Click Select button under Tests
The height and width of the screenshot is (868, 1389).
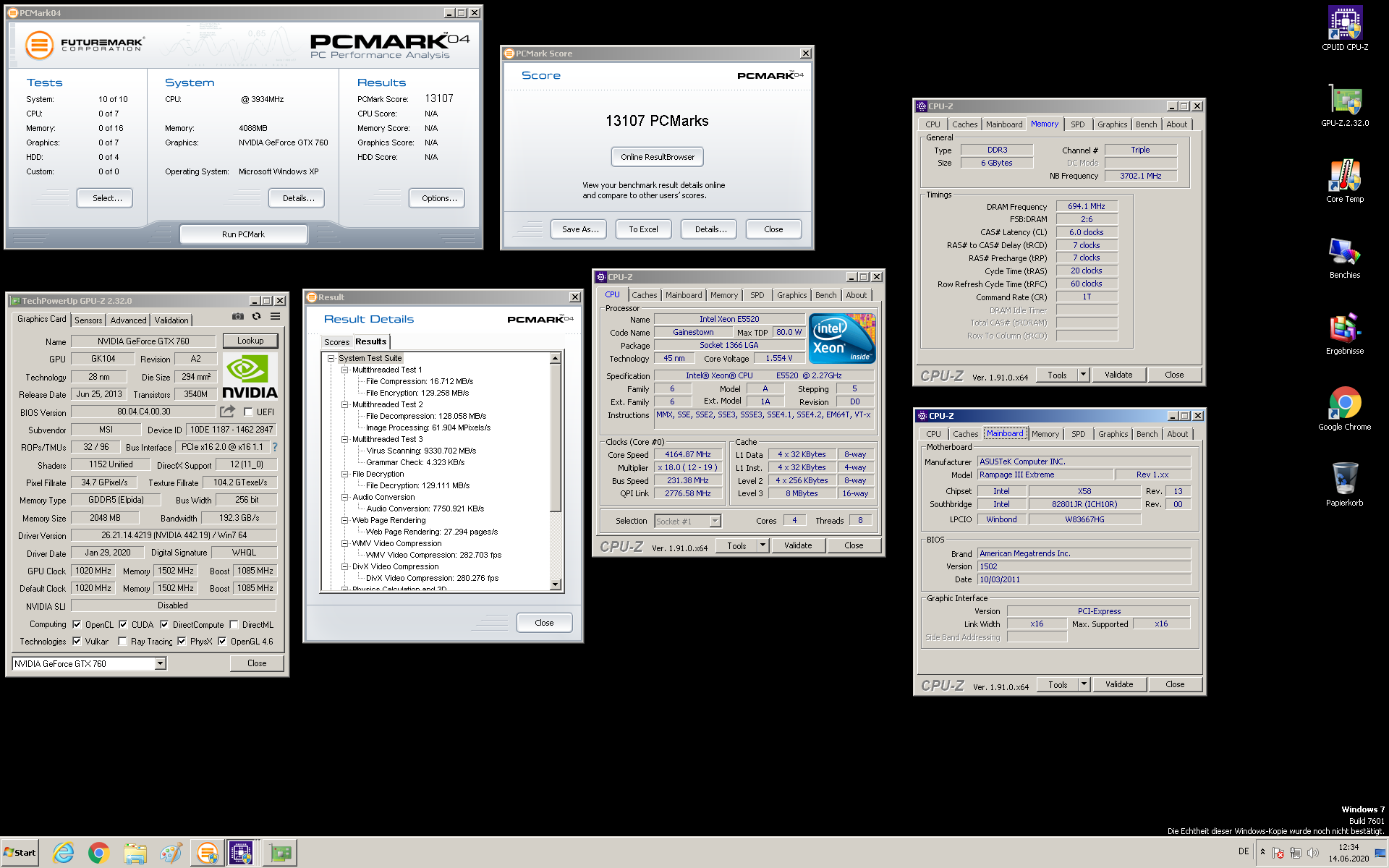click(x=106, y=198)
